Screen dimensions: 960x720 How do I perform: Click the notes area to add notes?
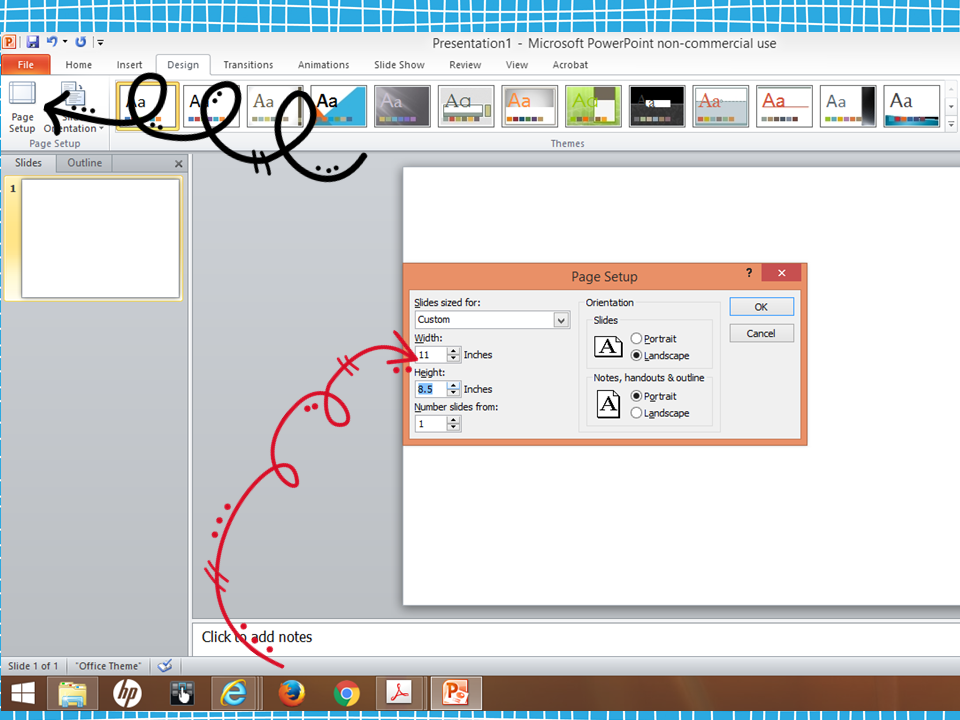point(576,637)
